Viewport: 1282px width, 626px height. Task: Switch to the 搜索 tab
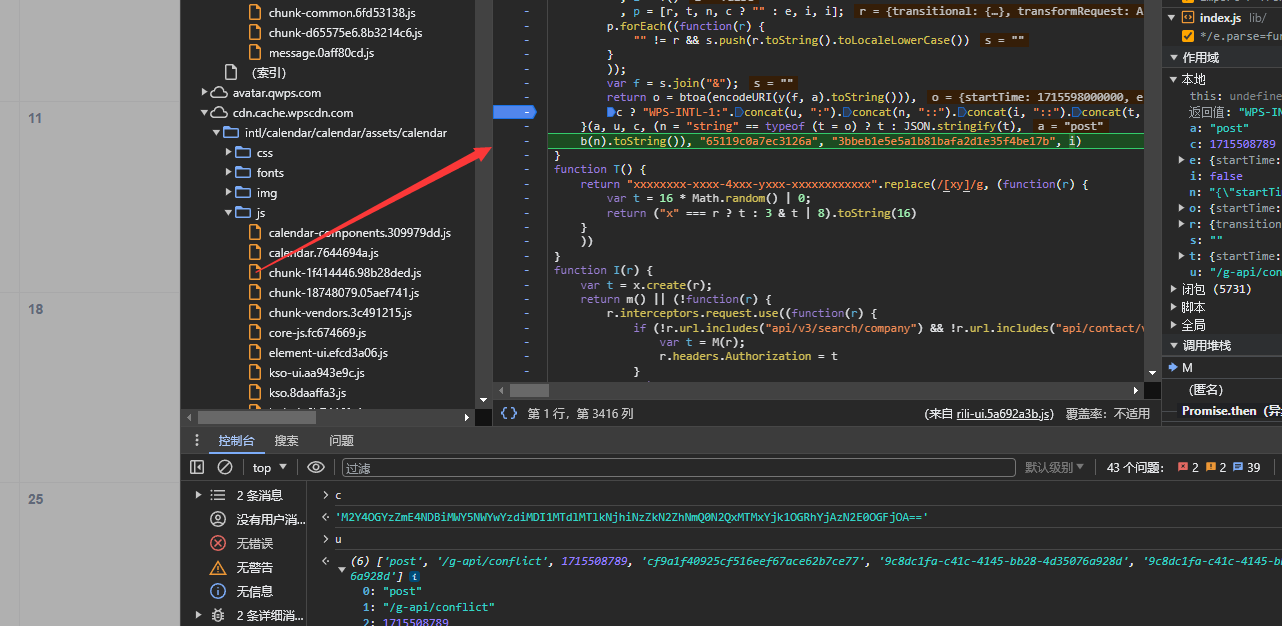click(287, 440)
